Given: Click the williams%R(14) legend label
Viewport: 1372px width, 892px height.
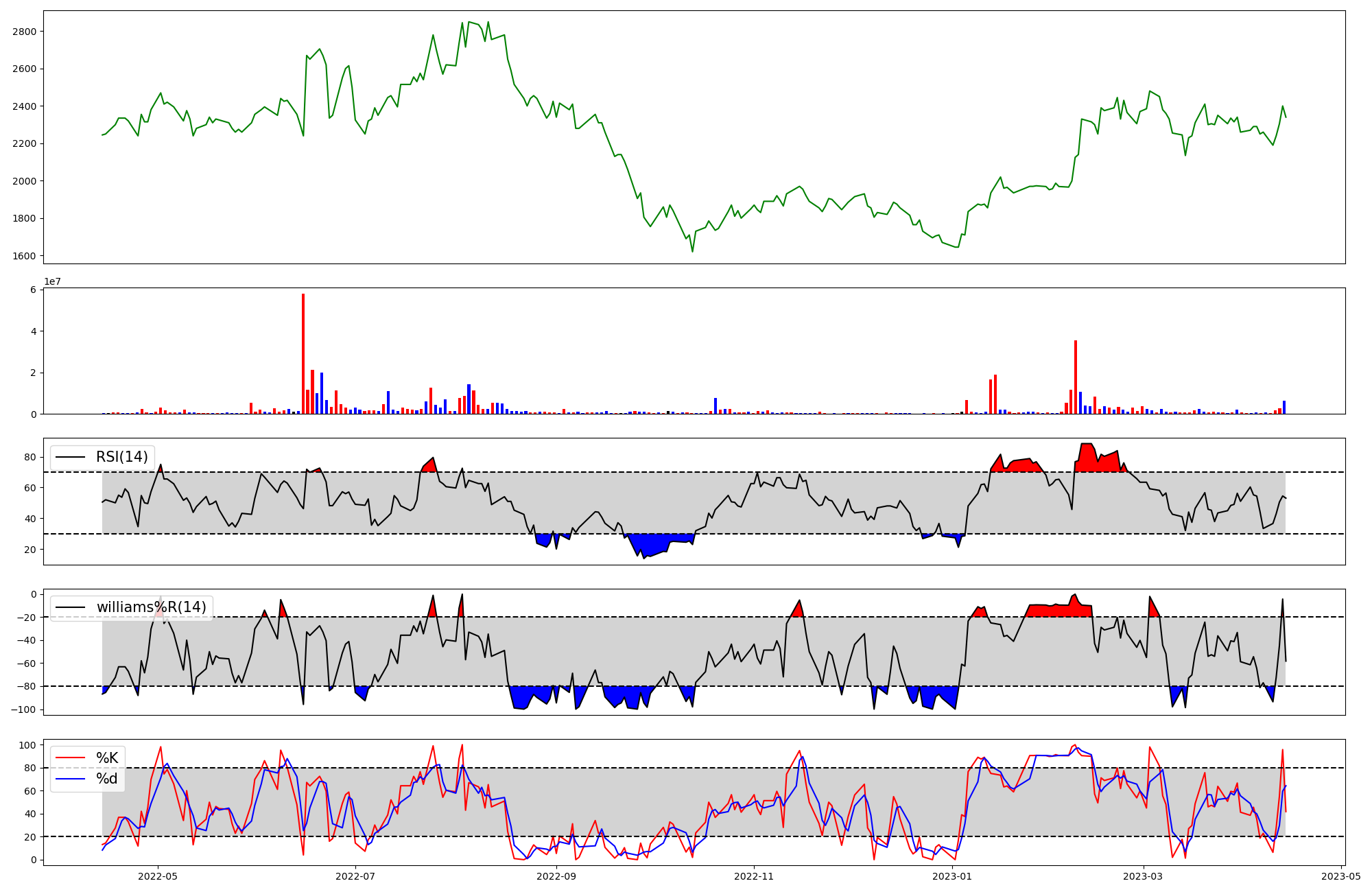Looking at the screenshot, I should coord(151,607).
